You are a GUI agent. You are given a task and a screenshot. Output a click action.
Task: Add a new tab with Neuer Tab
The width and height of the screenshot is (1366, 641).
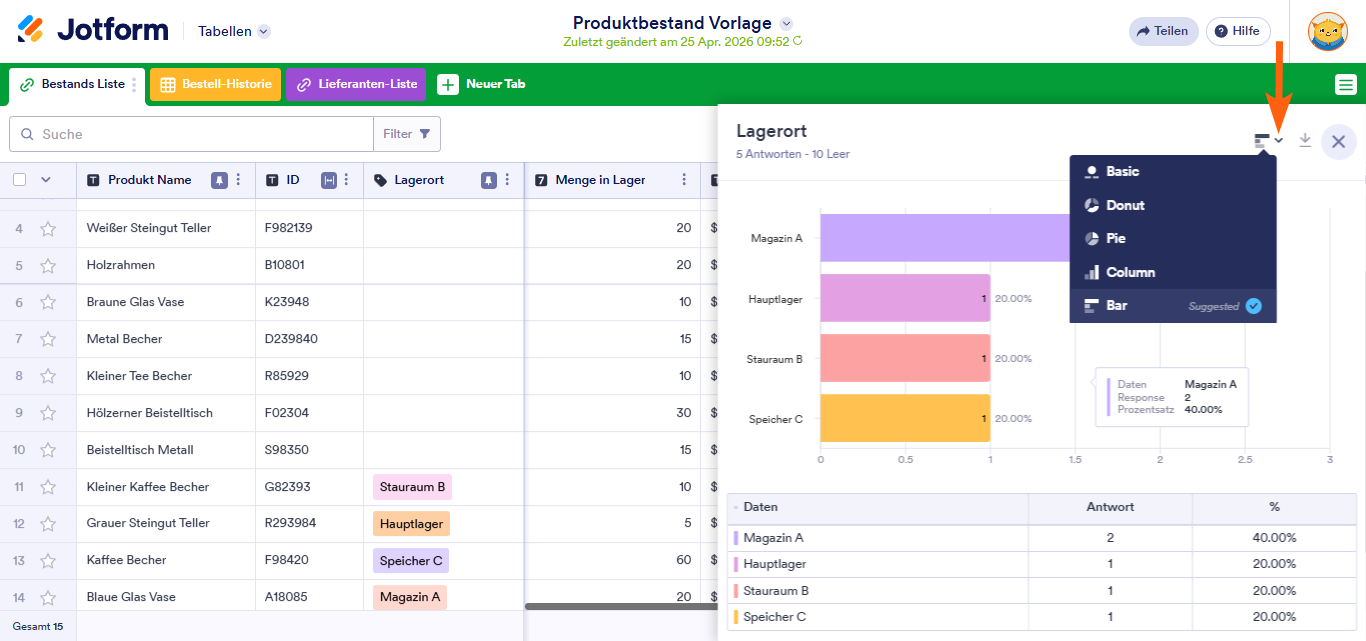coord(482,85)
